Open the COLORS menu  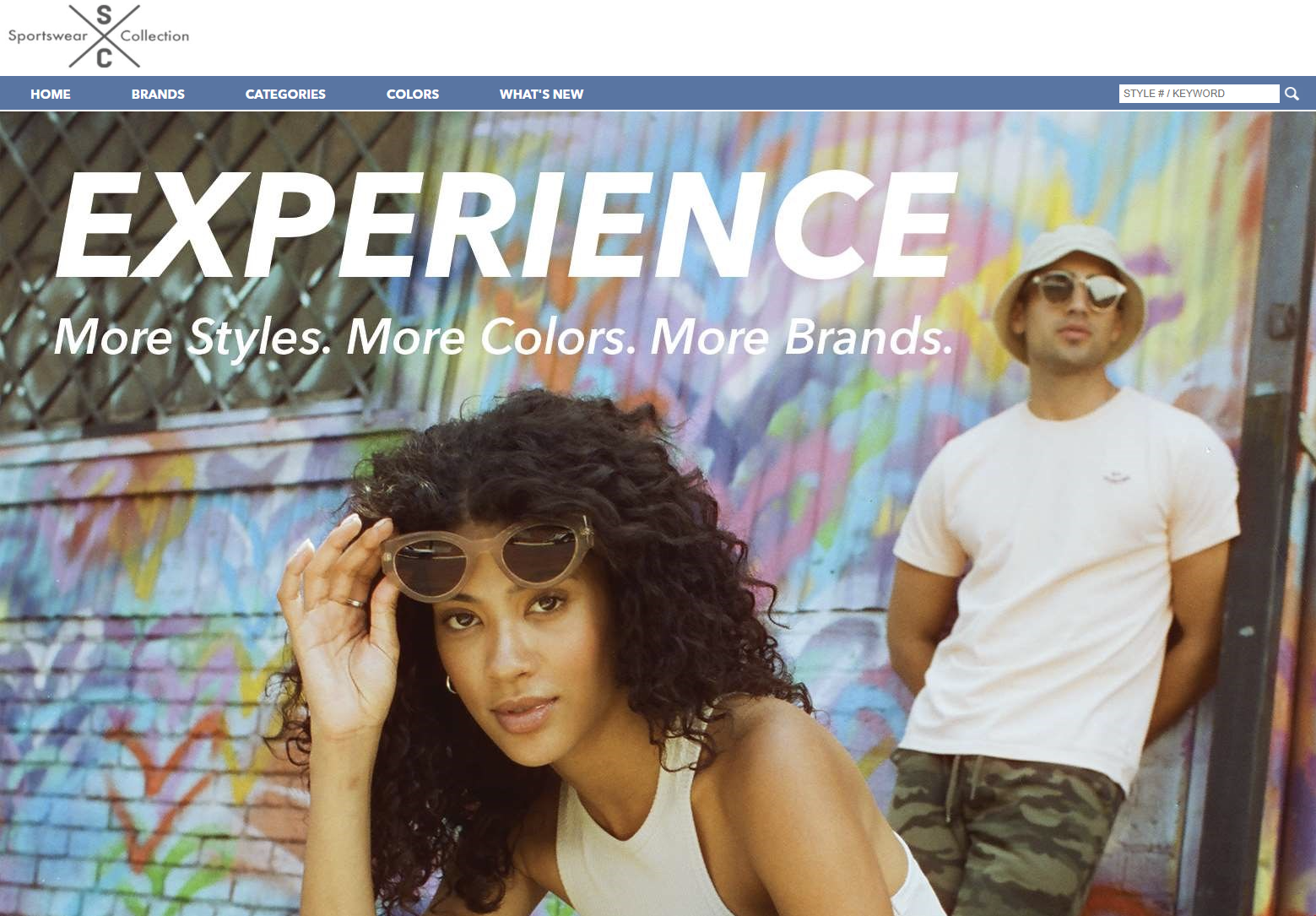click(413, 94)
